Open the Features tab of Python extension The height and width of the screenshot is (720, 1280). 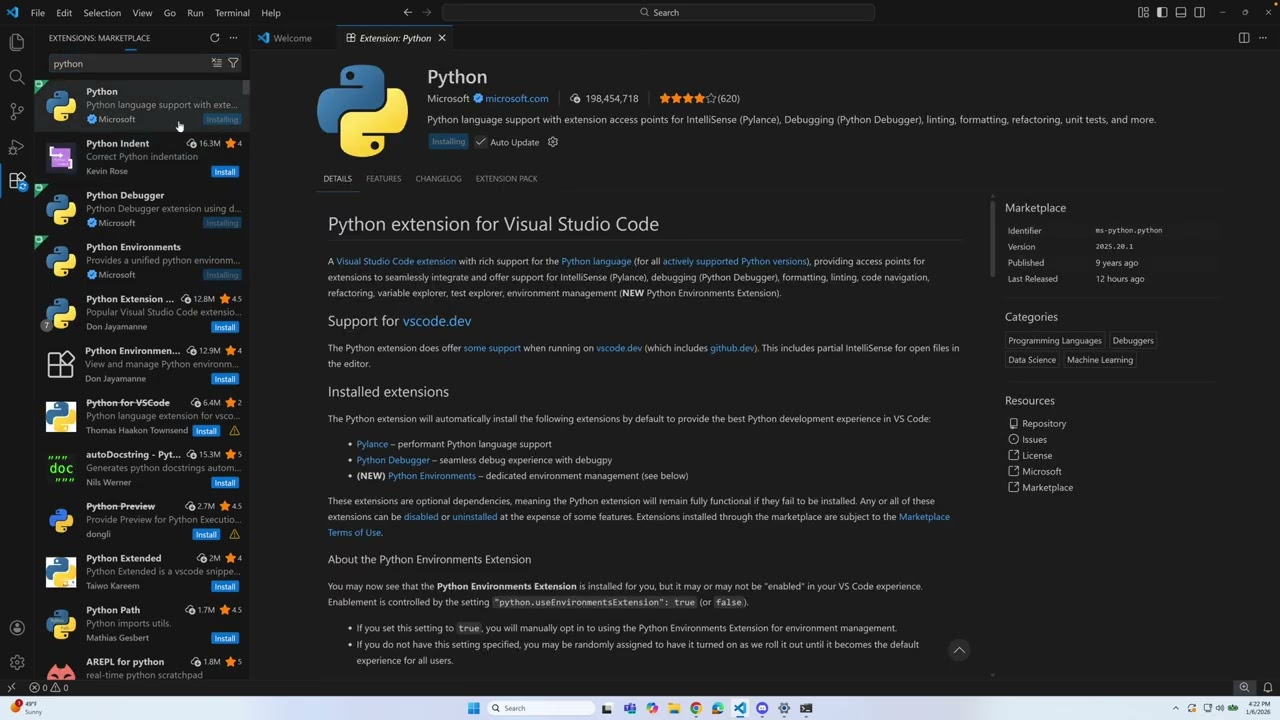[383, 179]
